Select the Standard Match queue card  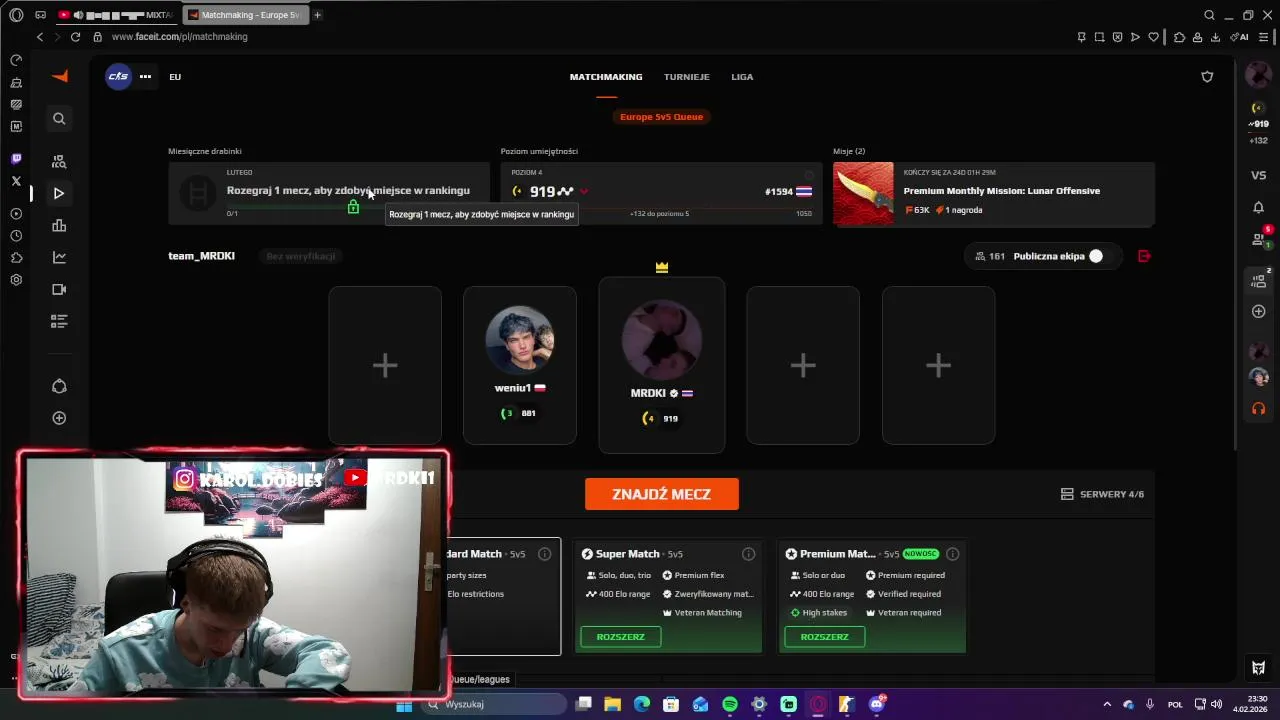[x=504, y=596]
